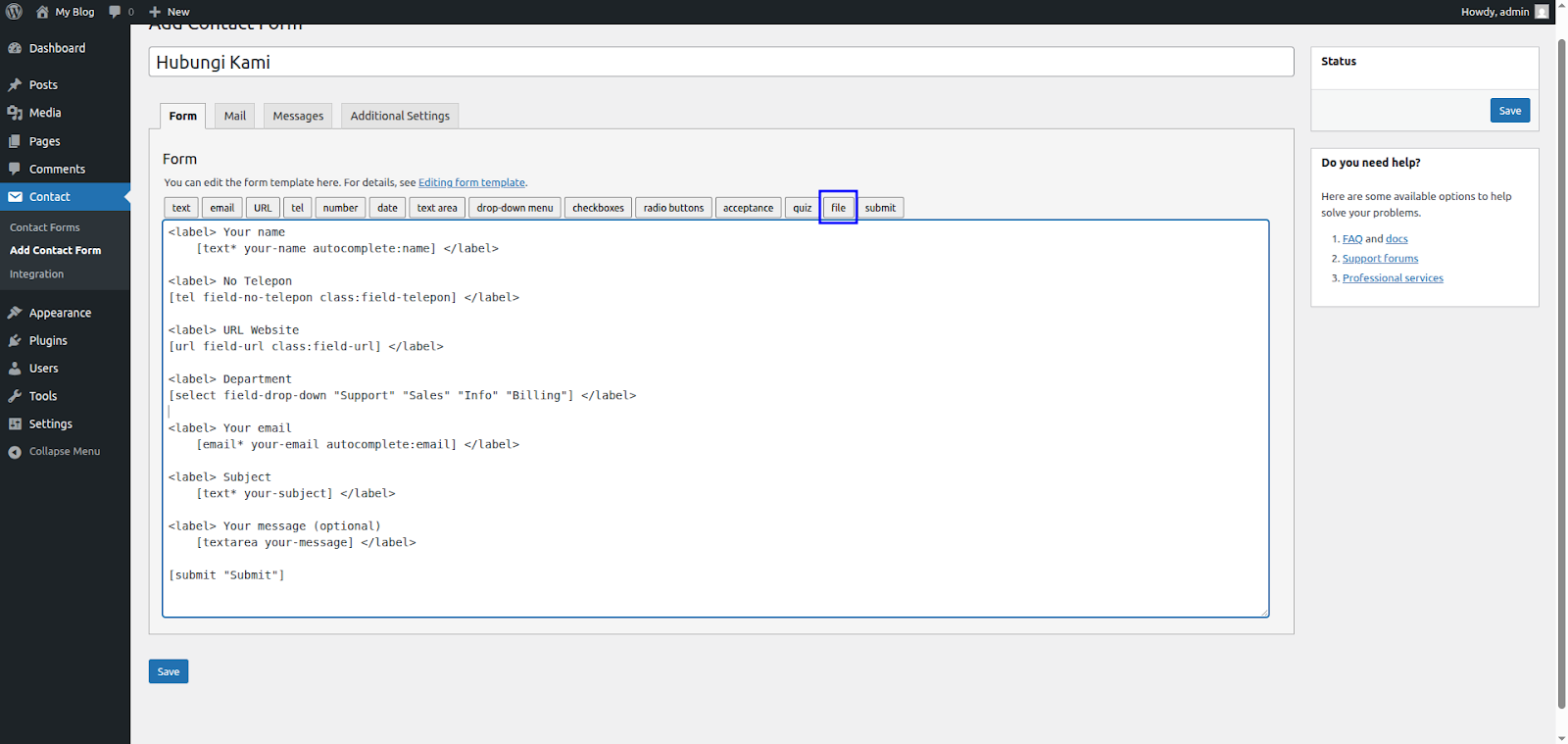
Task: Select the Plugins icon in sidebar
Action: [x=15, y=341]
